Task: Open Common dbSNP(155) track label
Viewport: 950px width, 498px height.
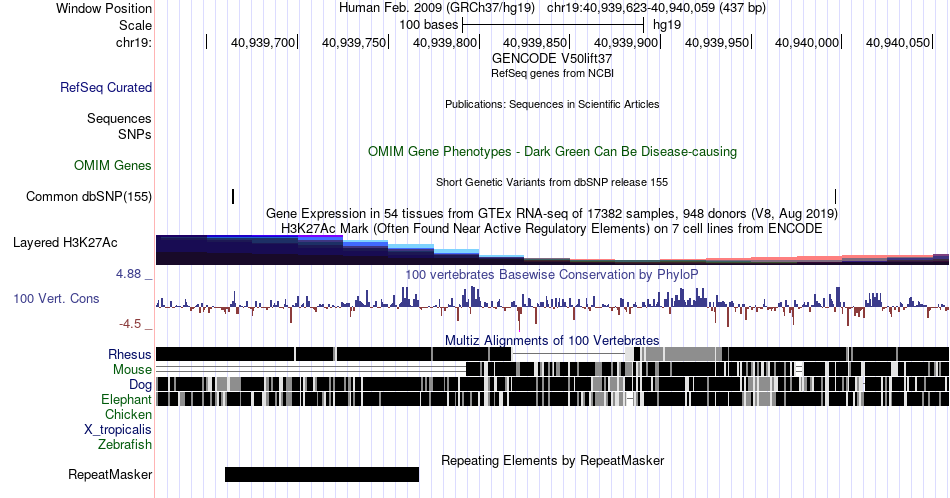Action: coord(89,196)
